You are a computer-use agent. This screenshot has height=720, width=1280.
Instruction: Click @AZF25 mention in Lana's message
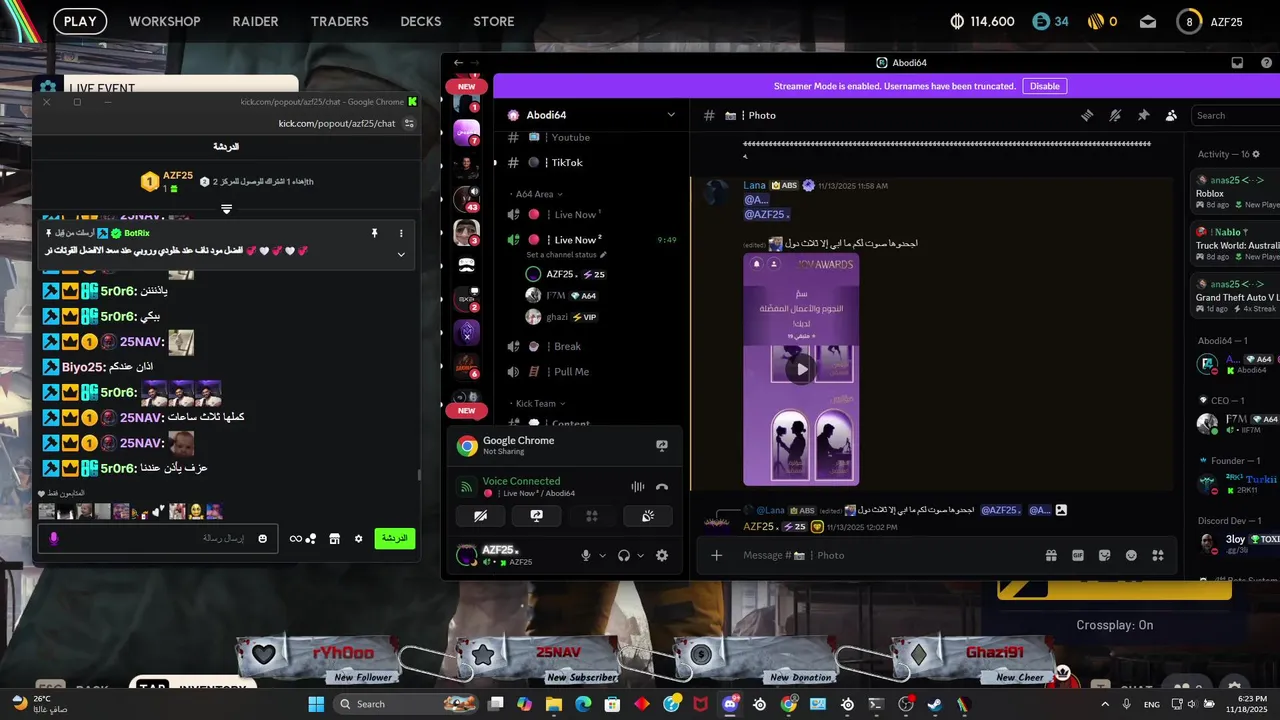point(767,214)
